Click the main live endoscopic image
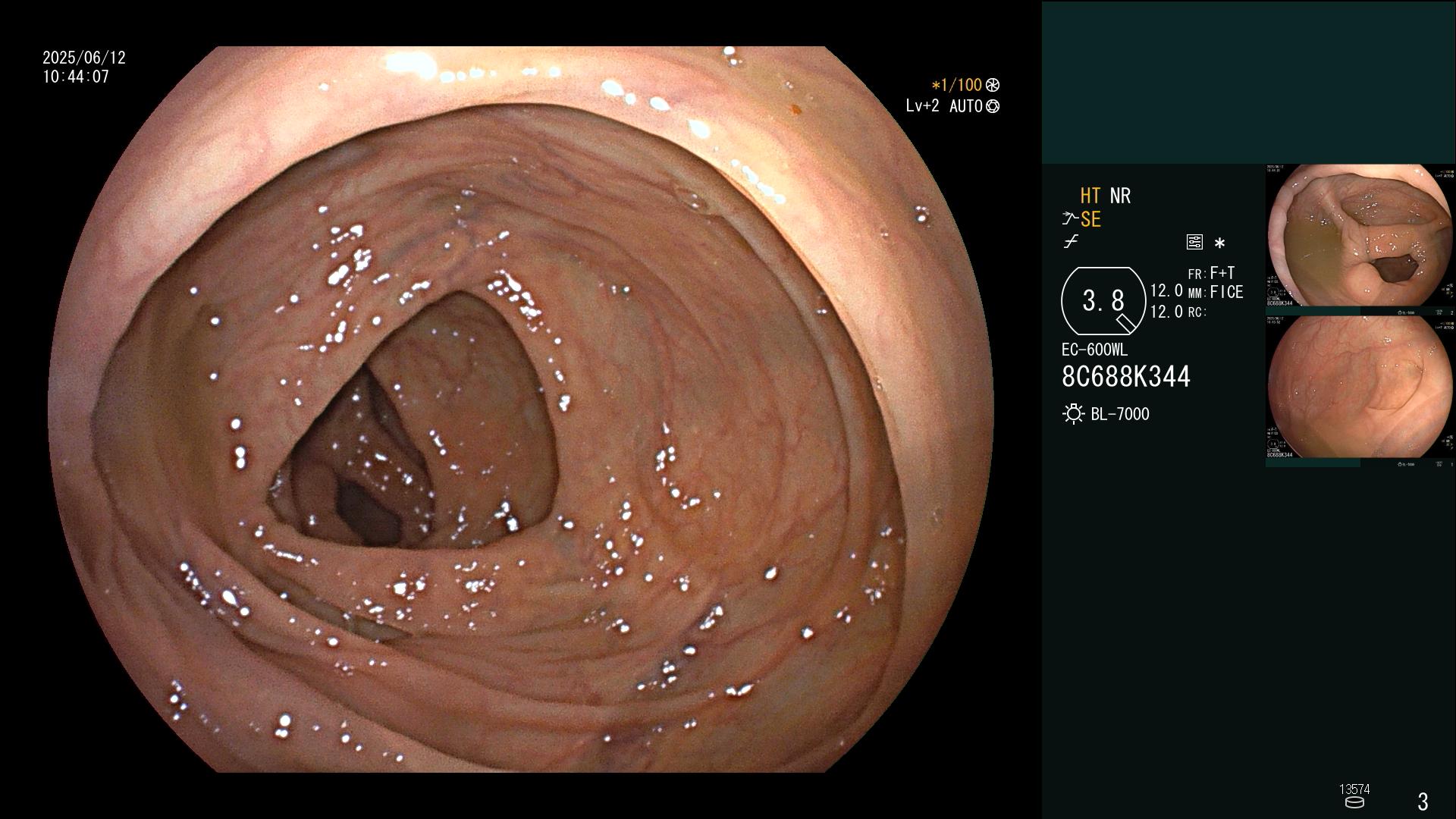The image size is (1456, 819). (520, 409)
